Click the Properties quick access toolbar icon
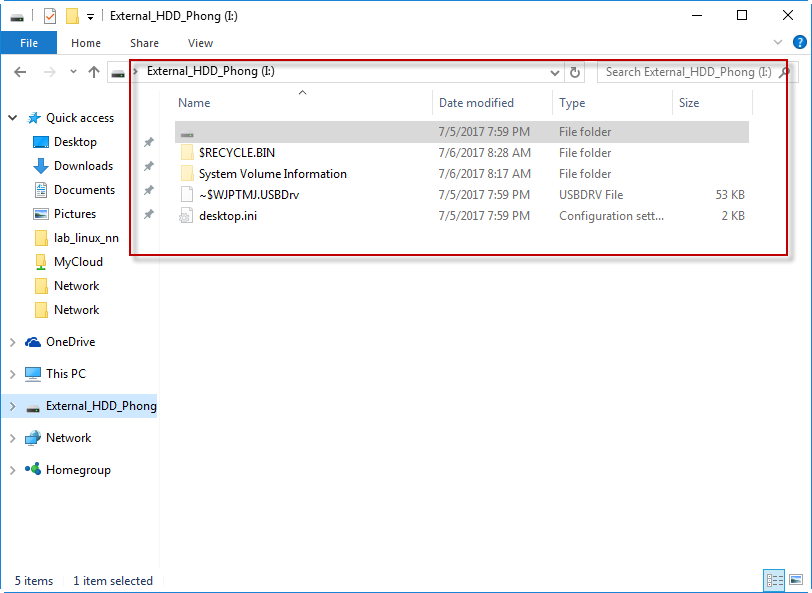The width and height of the screenshot is (812, 593). 50,16
